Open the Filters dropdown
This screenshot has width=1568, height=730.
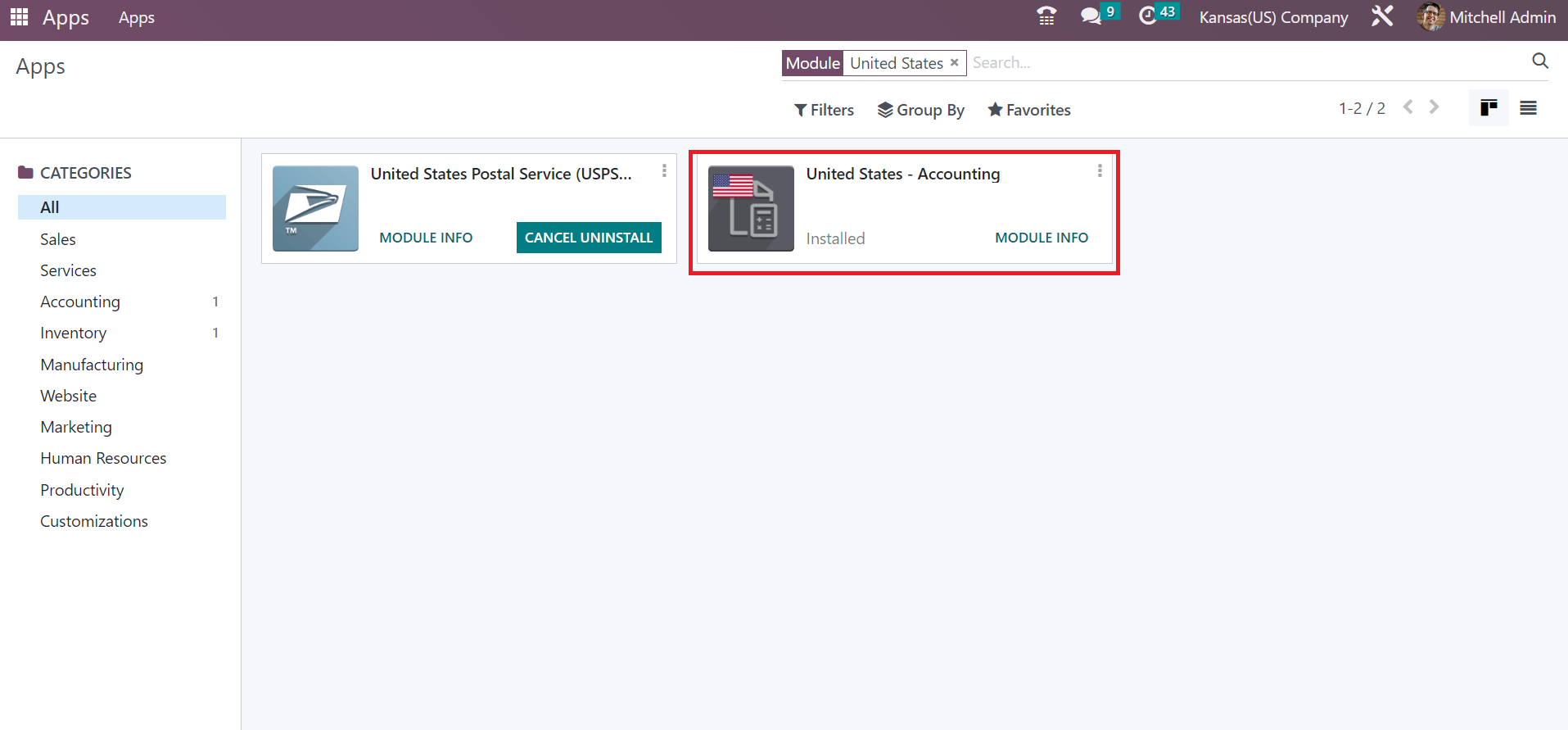824,110
